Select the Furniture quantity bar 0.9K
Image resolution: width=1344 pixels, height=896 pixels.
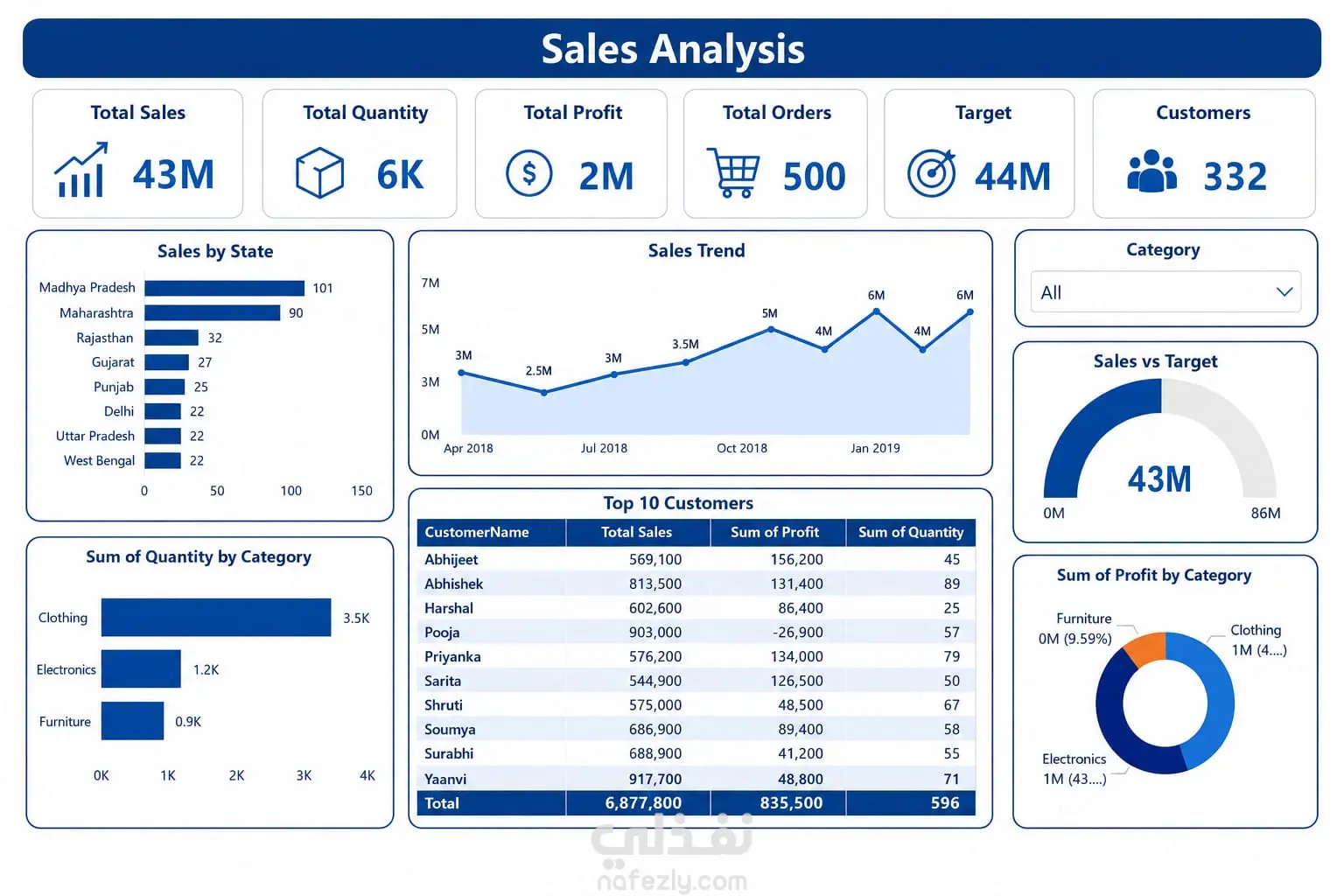(x=132, y=721)
